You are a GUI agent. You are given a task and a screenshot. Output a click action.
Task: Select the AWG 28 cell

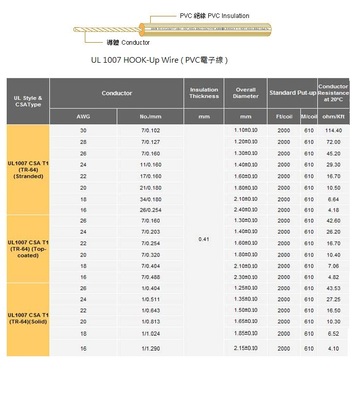[83, 142]
